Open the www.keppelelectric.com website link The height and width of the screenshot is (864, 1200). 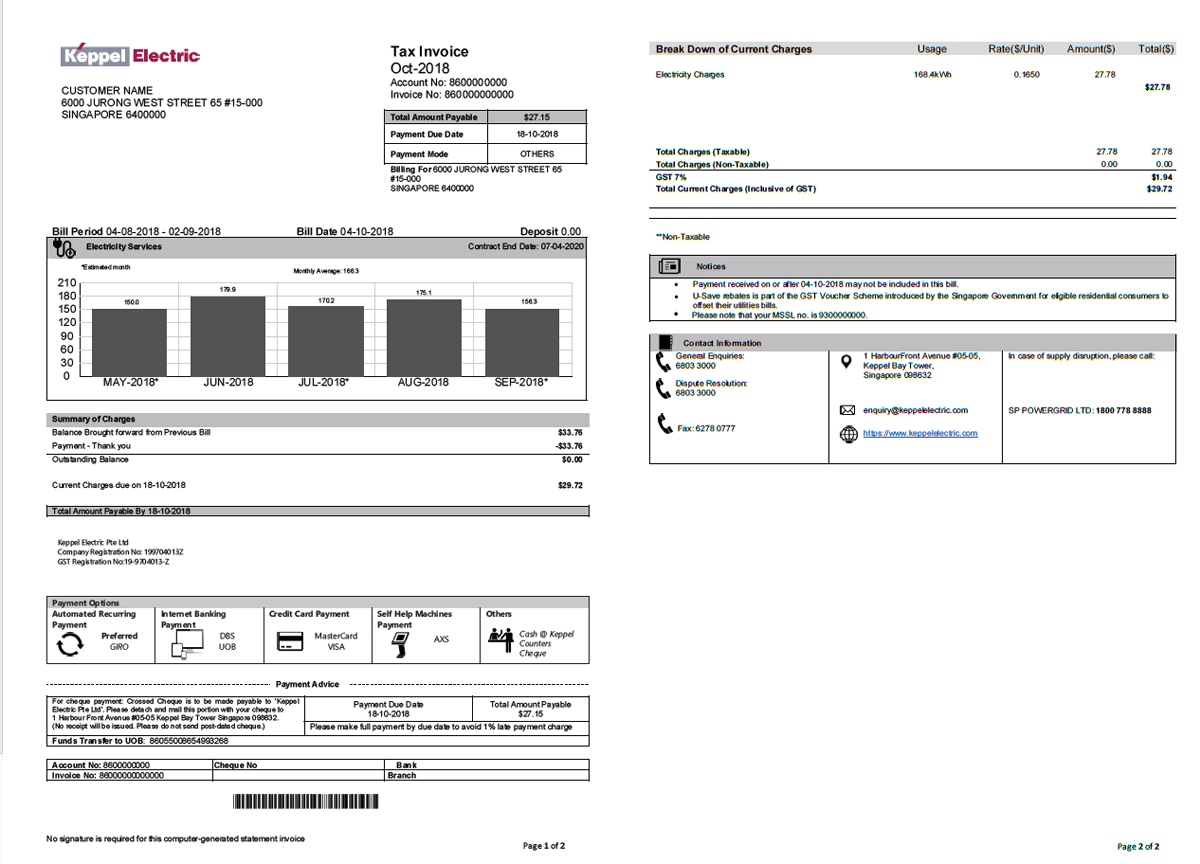pos(920,433)
